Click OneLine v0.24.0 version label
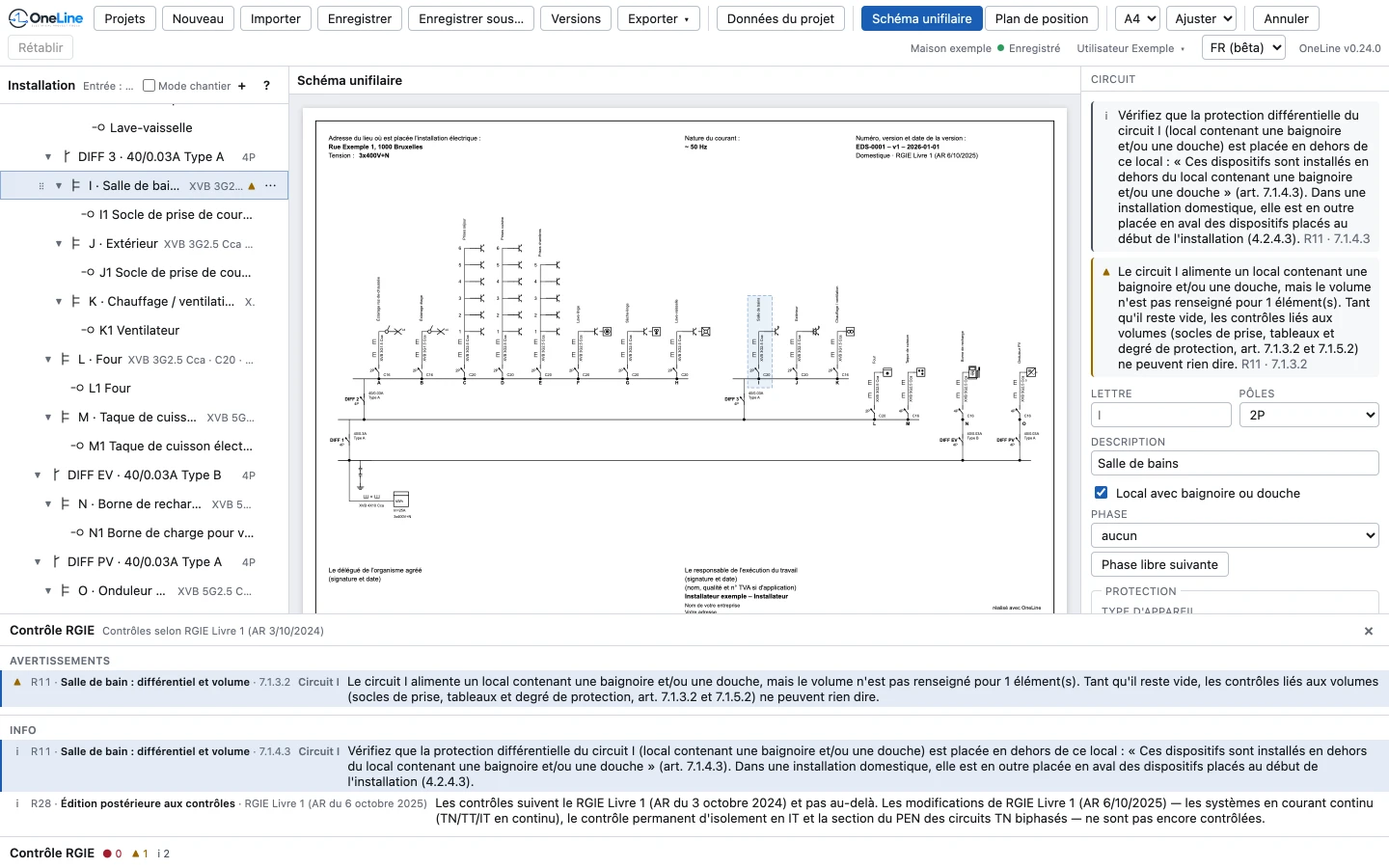Screen dimensions: 1389x868 tap(1340, 48)
